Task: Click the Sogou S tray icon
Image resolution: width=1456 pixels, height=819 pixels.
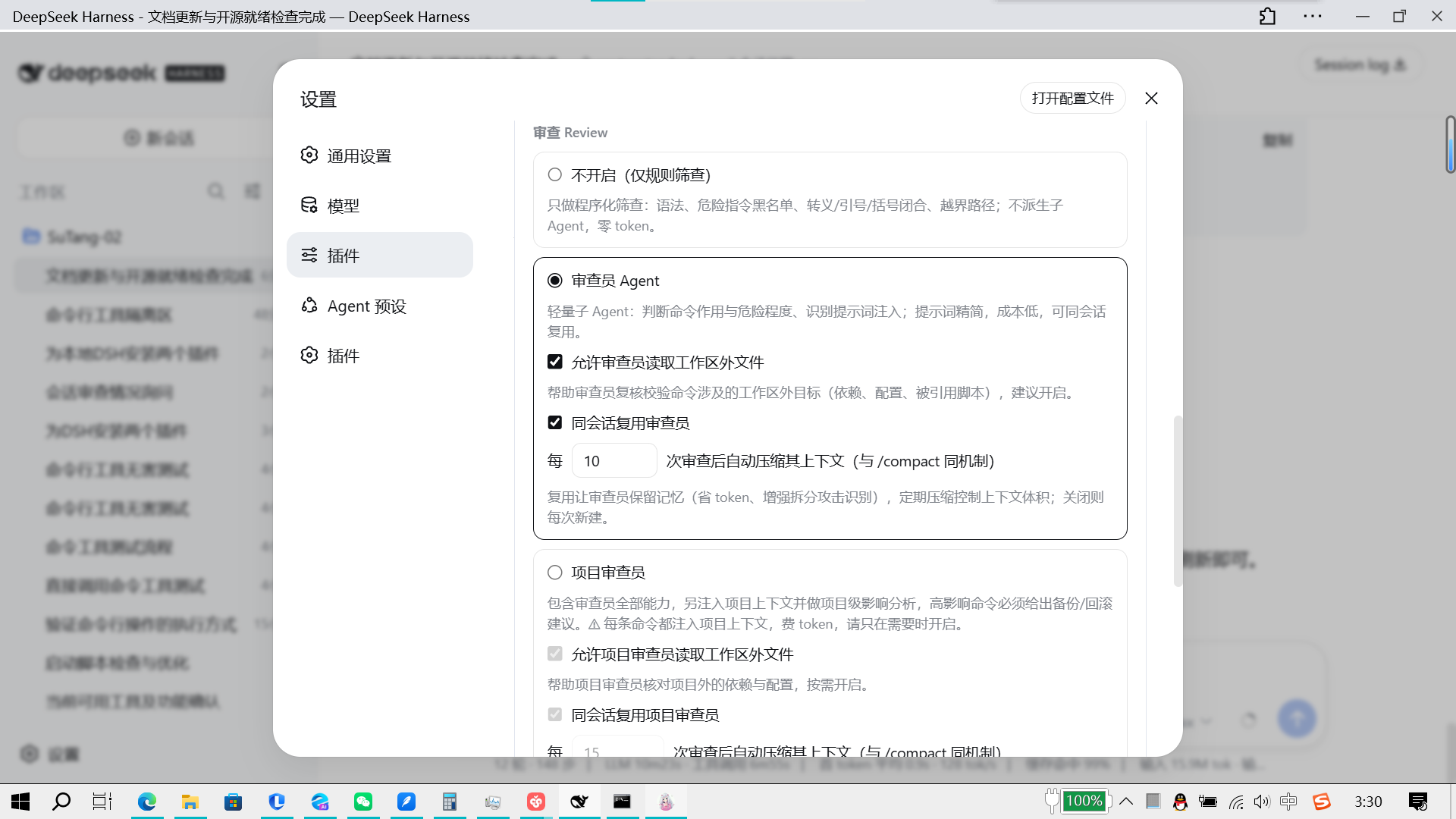Action: pos(1322,802)
